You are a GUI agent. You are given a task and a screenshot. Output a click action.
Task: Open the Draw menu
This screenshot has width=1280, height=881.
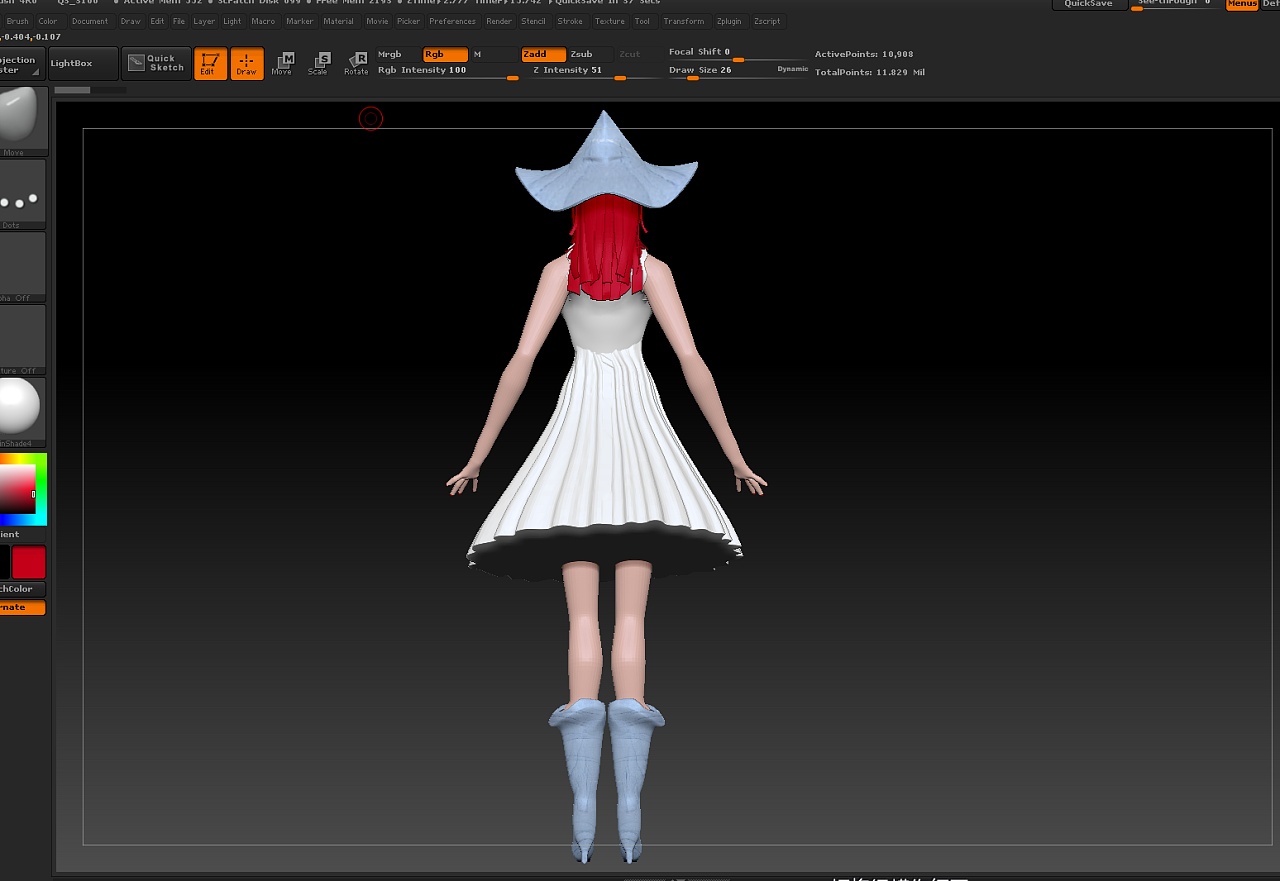pyautogui.click(x=131, y=21)
